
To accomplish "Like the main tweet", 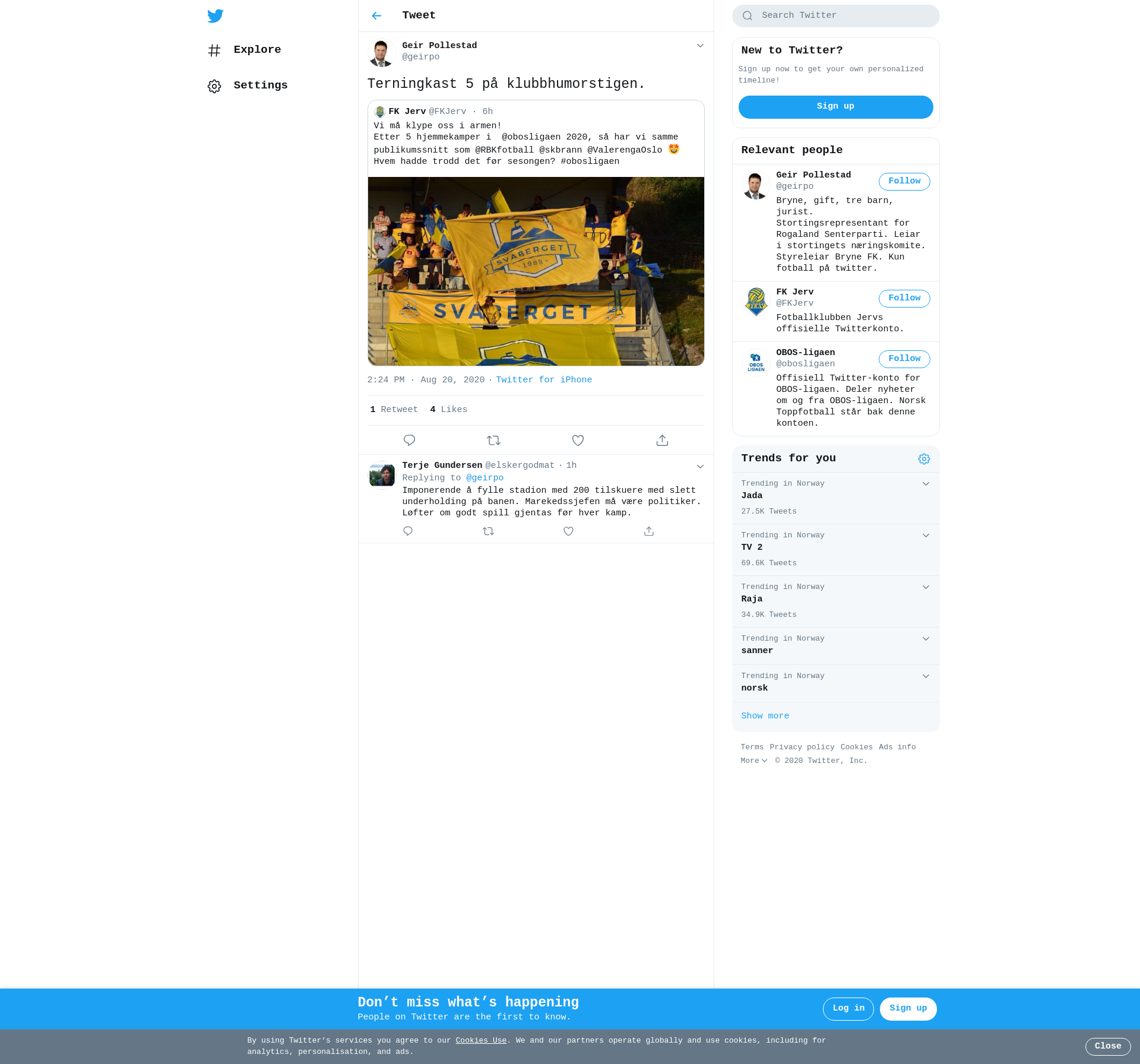I will tap(578, 440).
